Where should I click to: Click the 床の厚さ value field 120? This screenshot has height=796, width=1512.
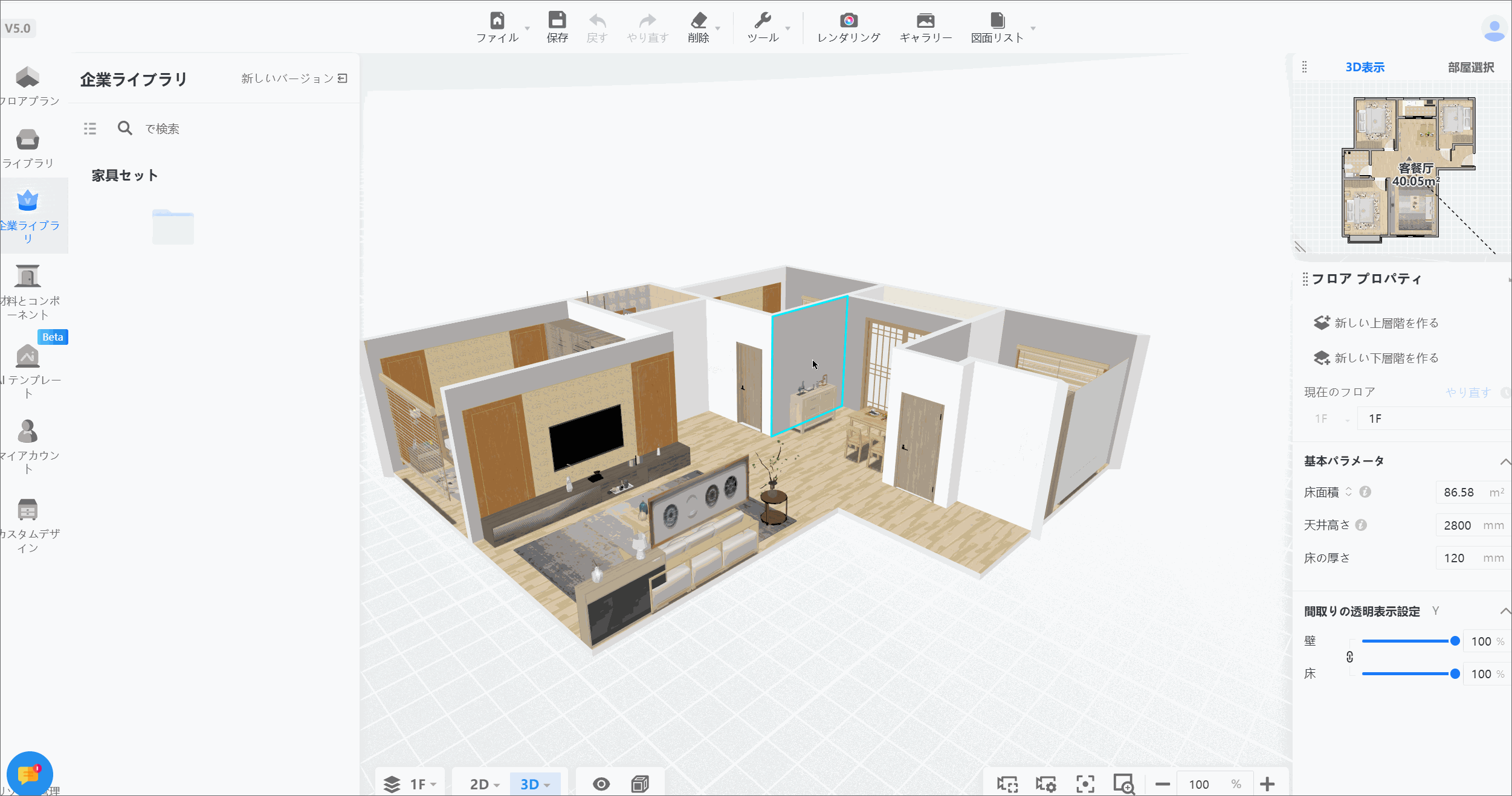click(1473, 557)
